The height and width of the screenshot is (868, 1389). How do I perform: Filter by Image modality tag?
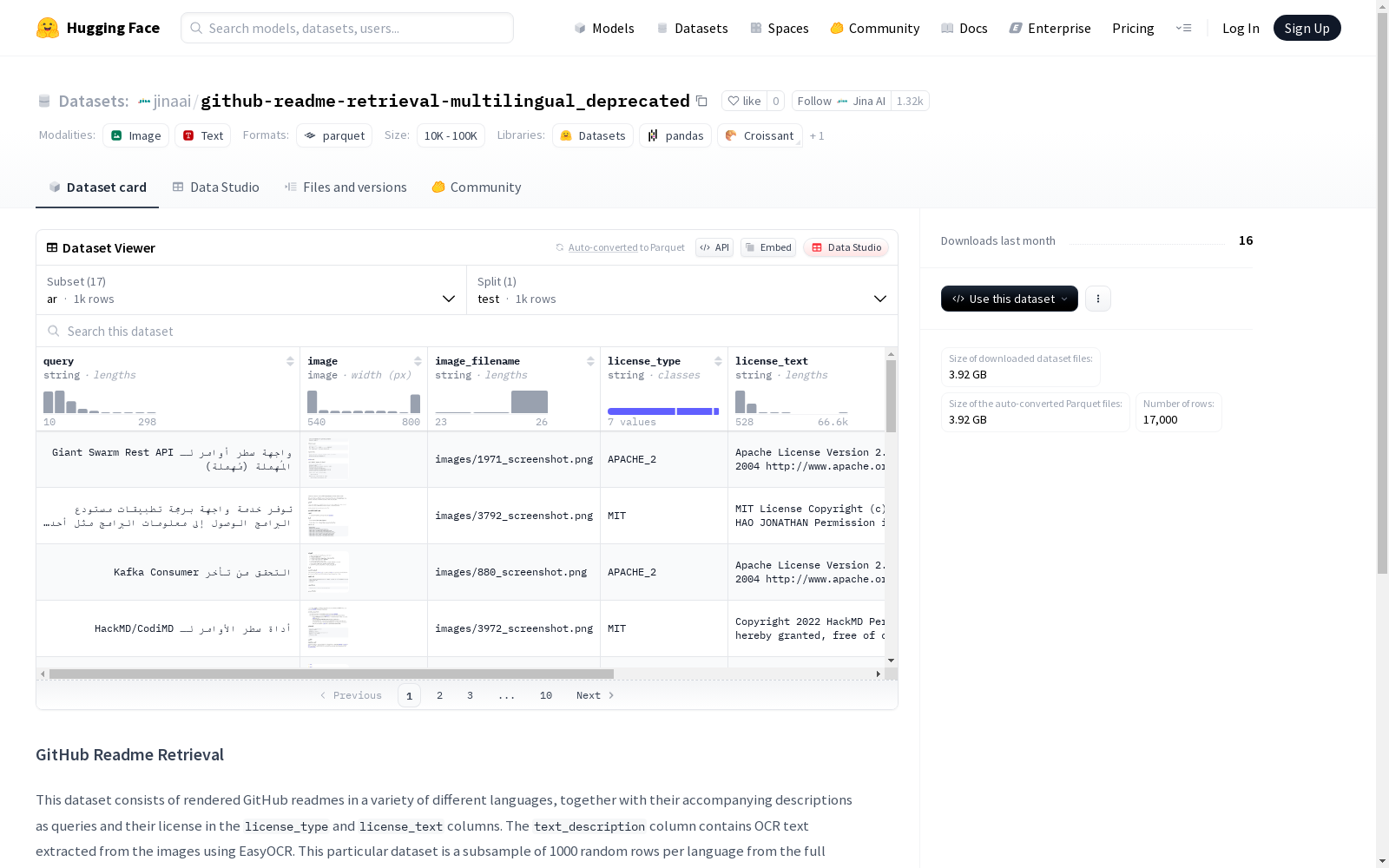(136, 135)
